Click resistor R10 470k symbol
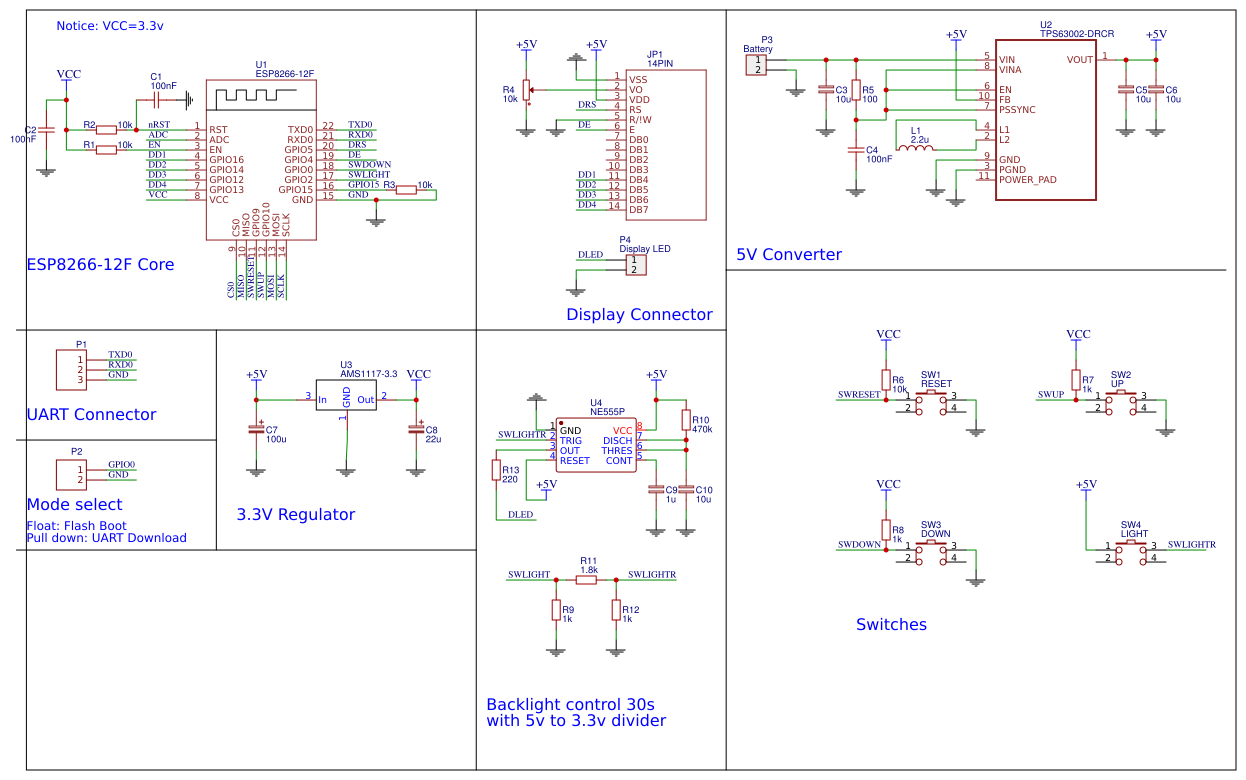The width and height of the screenshot is (1246, 780). pyautogui.click(x=686, y=420)
